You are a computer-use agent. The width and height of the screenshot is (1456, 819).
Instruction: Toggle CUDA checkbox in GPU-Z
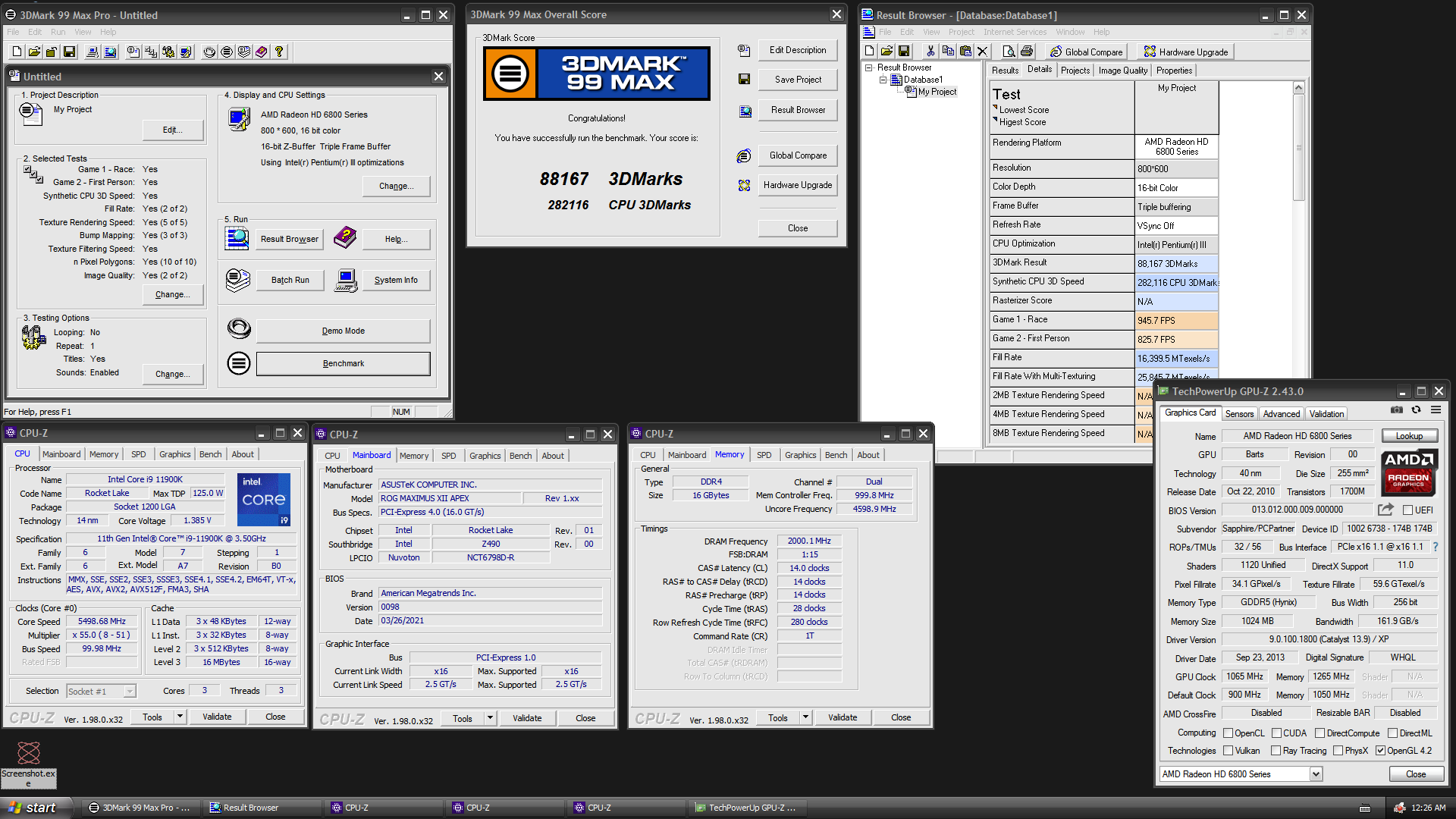[x=1277, y=733]
